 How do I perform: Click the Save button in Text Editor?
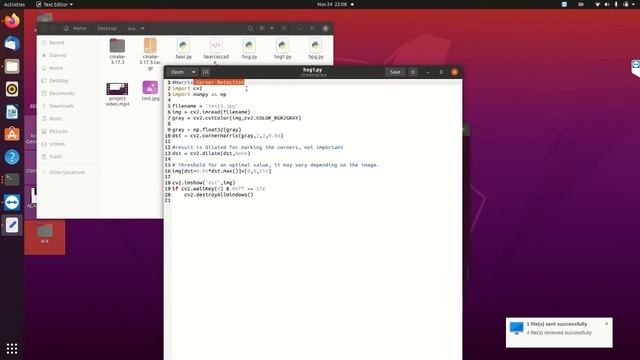(395, 72)
